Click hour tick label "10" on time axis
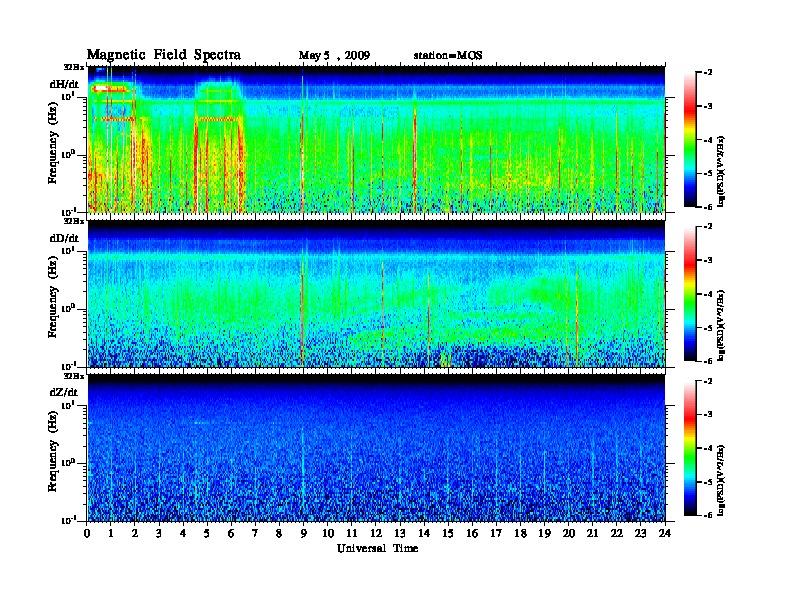Viewport: 792px width, 612px height. (328, 533)
